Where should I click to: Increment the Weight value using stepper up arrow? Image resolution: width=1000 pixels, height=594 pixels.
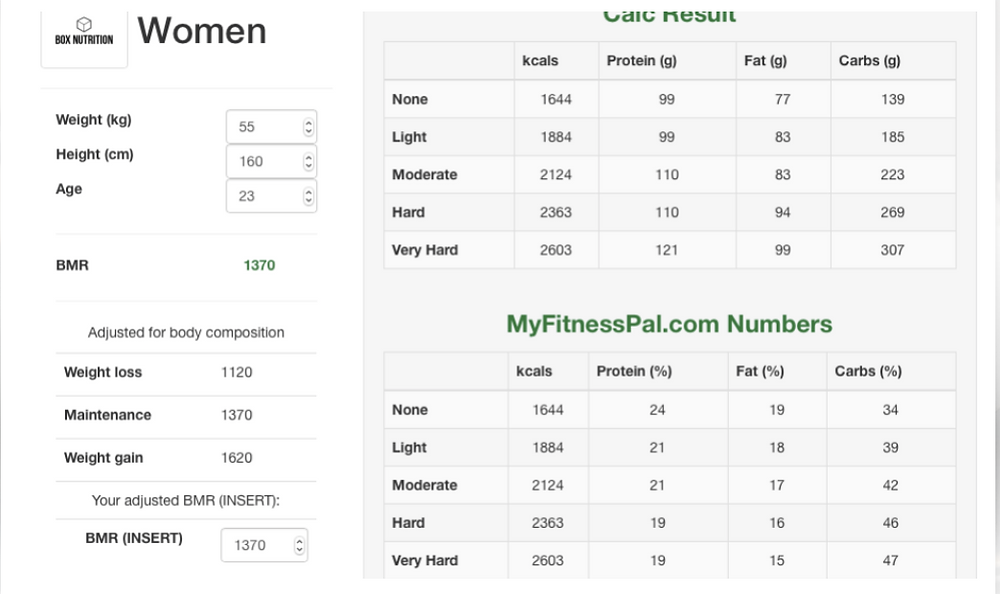pos(310,120)
